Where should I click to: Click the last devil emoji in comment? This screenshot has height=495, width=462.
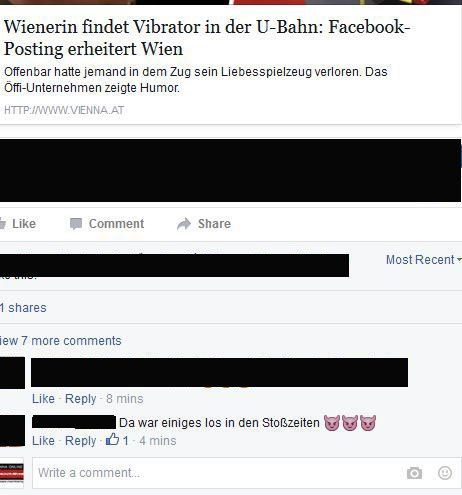click(368, 423)
